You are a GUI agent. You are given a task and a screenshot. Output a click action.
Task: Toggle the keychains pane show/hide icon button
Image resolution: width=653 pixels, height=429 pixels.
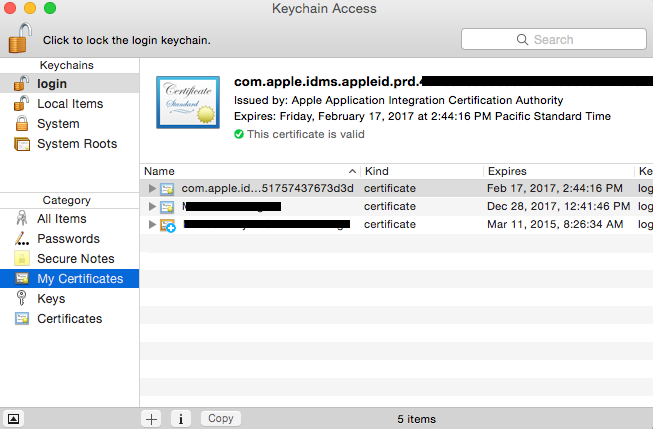[x=13, y=419]
